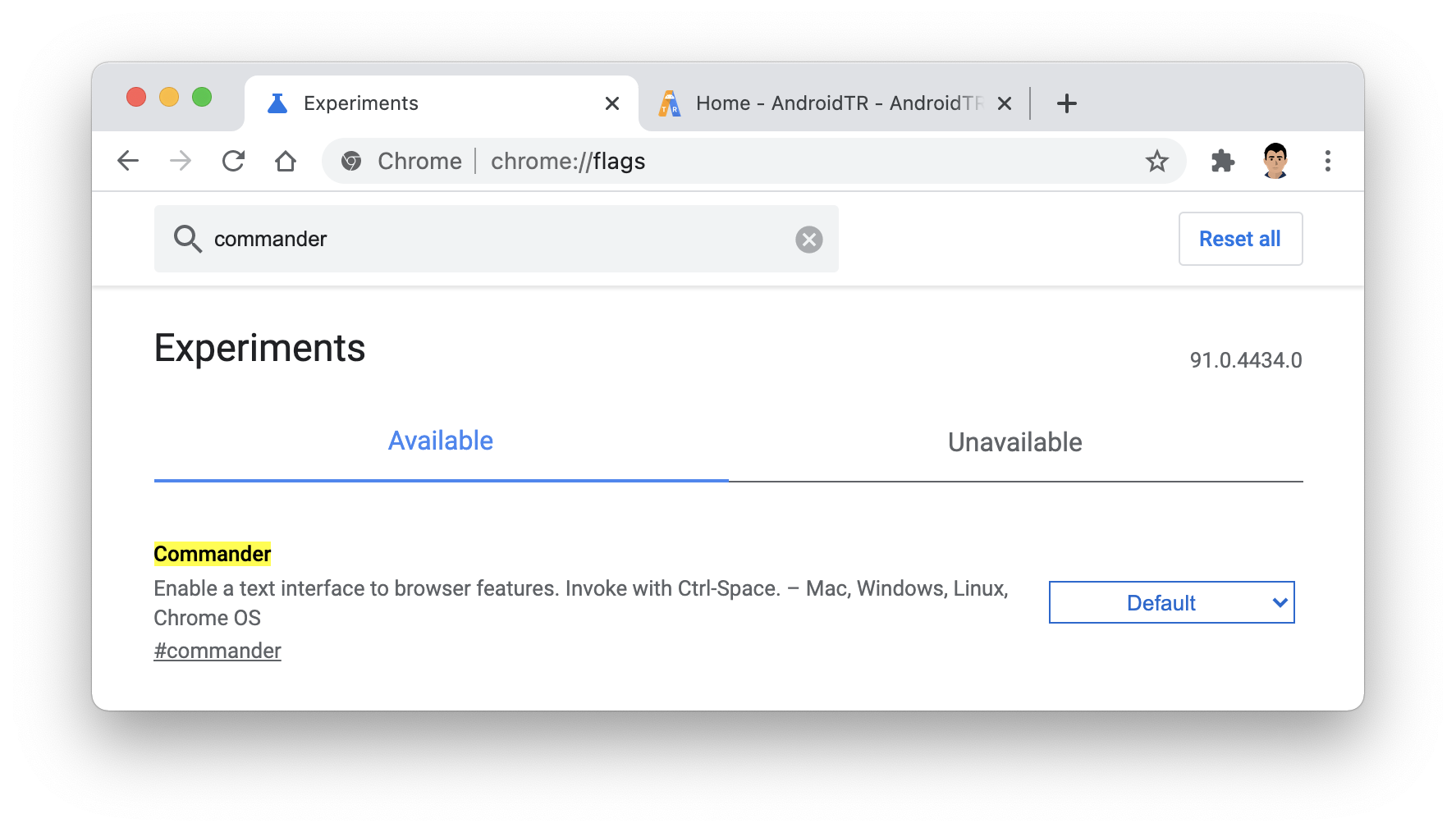Screen dimensions: 1456x832
Task: Open the browser home page
Action: [x=286, y=161]
